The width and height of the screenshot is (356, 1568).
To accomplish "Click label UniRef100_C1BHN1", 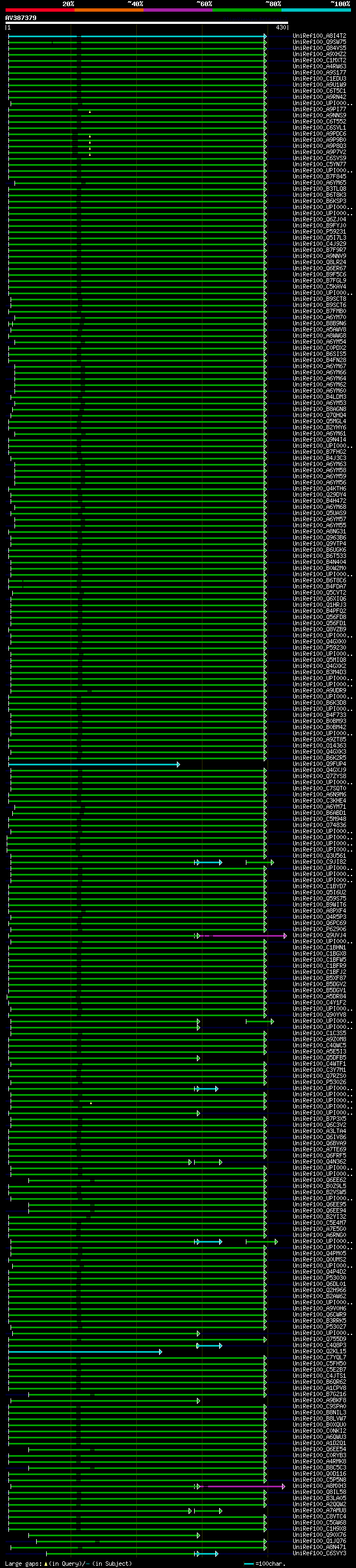I will coord(319,948).
